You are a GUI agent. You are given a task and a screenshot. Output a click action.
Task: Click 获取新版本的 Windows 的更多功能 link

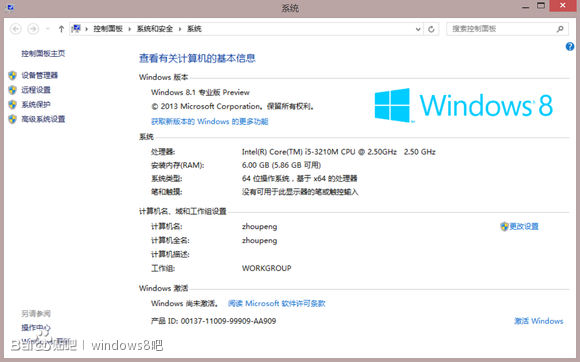coord(210,121)
